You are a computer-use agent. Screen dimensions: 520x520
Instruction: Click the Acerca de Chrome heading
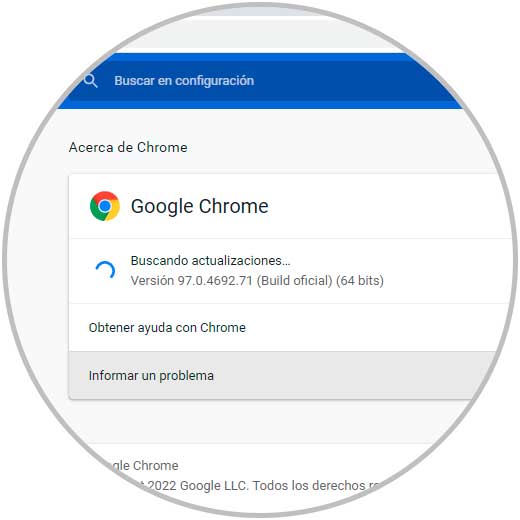[128, 147]
